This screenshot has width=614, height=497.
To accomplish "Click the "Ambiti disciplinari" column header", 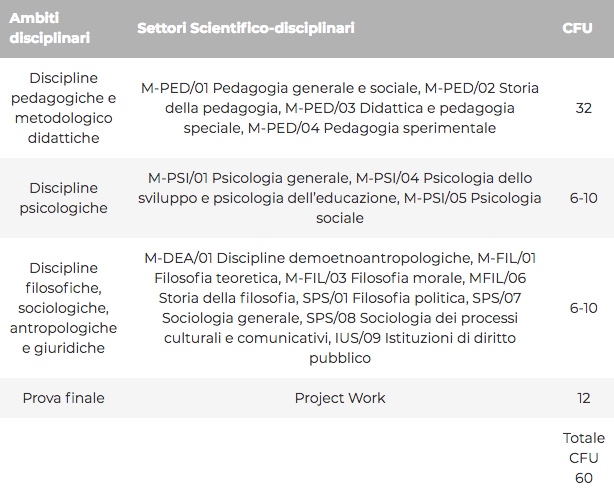I will 50,28.
